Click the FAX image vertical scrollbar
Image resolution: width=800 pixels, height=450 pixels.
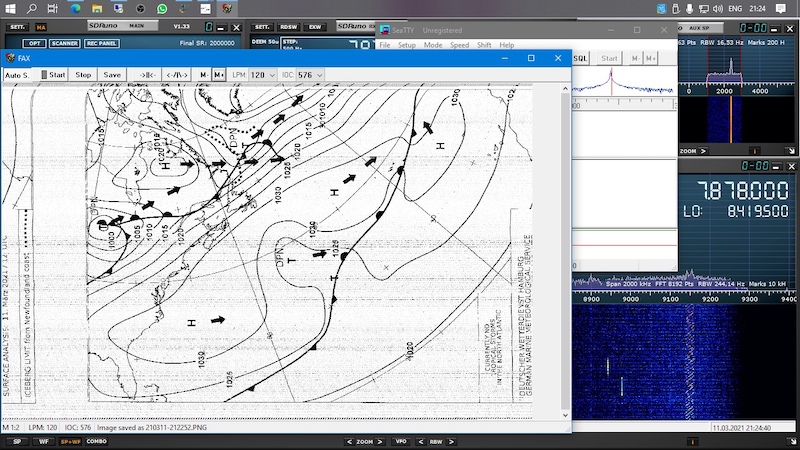[566, 250]
